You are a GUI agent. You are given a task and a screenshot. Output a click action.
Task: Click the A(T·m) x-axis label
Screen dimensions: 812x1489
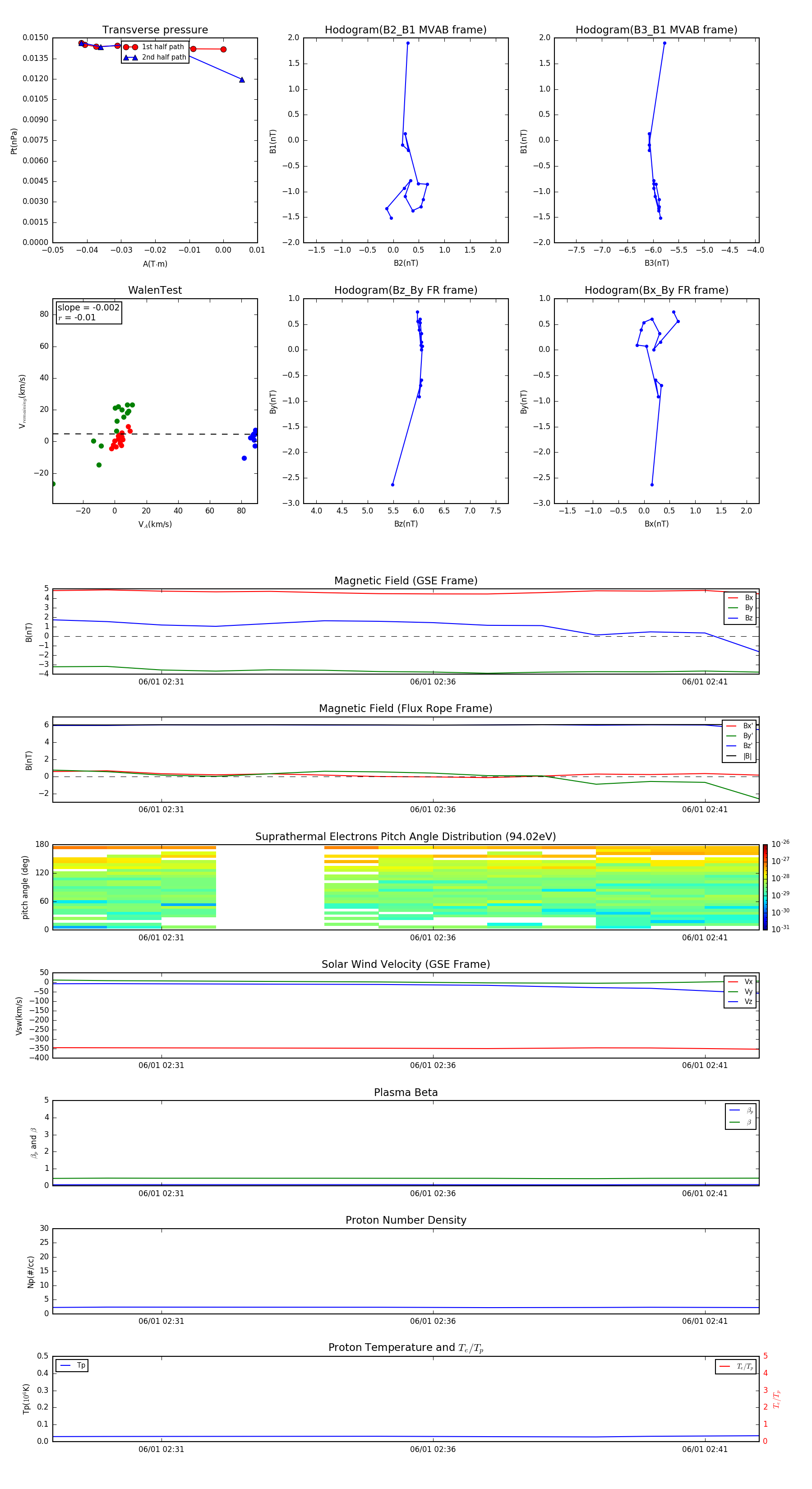(x=155, y=264)
